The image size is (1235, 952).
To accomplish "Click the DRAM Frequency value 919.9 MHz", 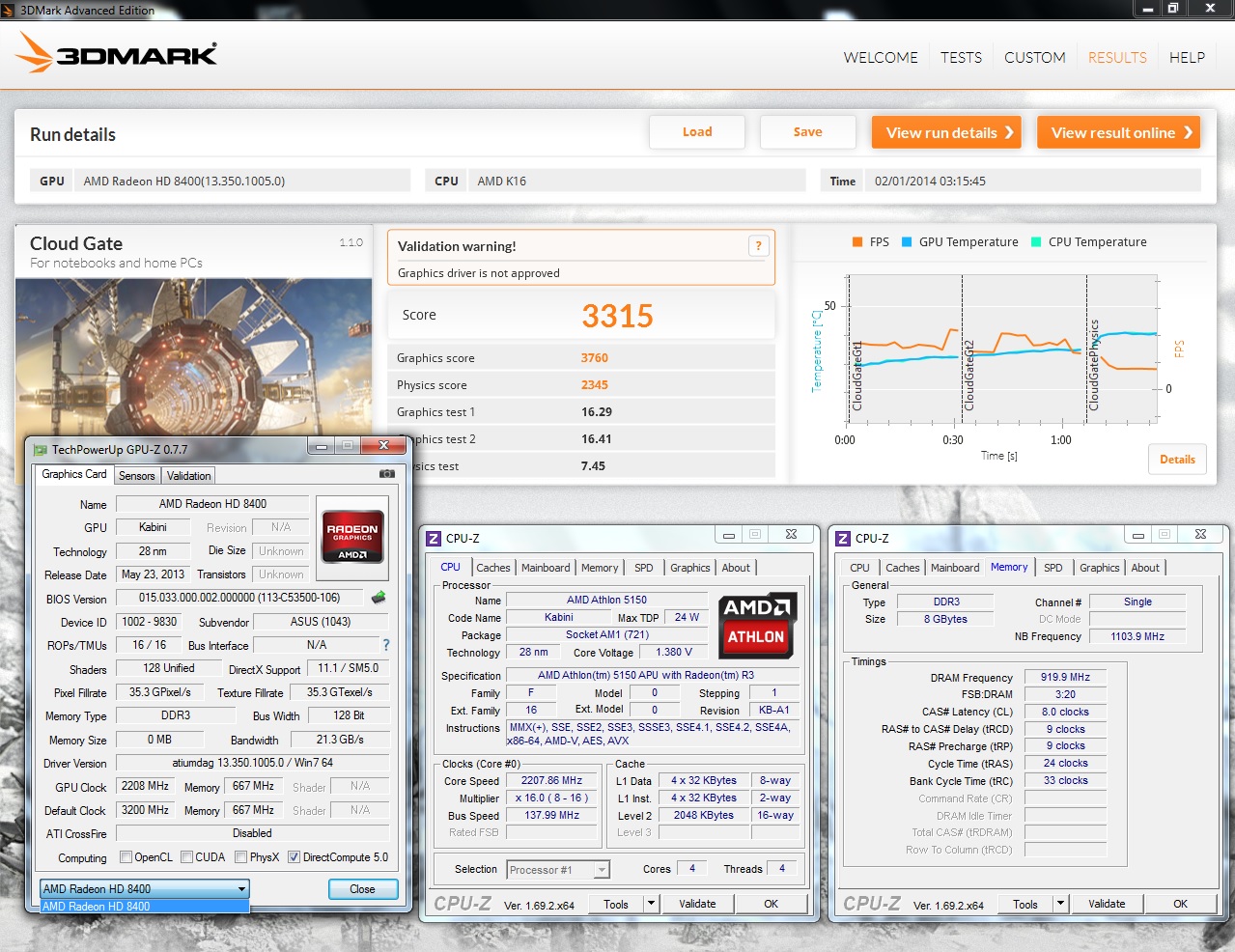I will pos(1065,678).
